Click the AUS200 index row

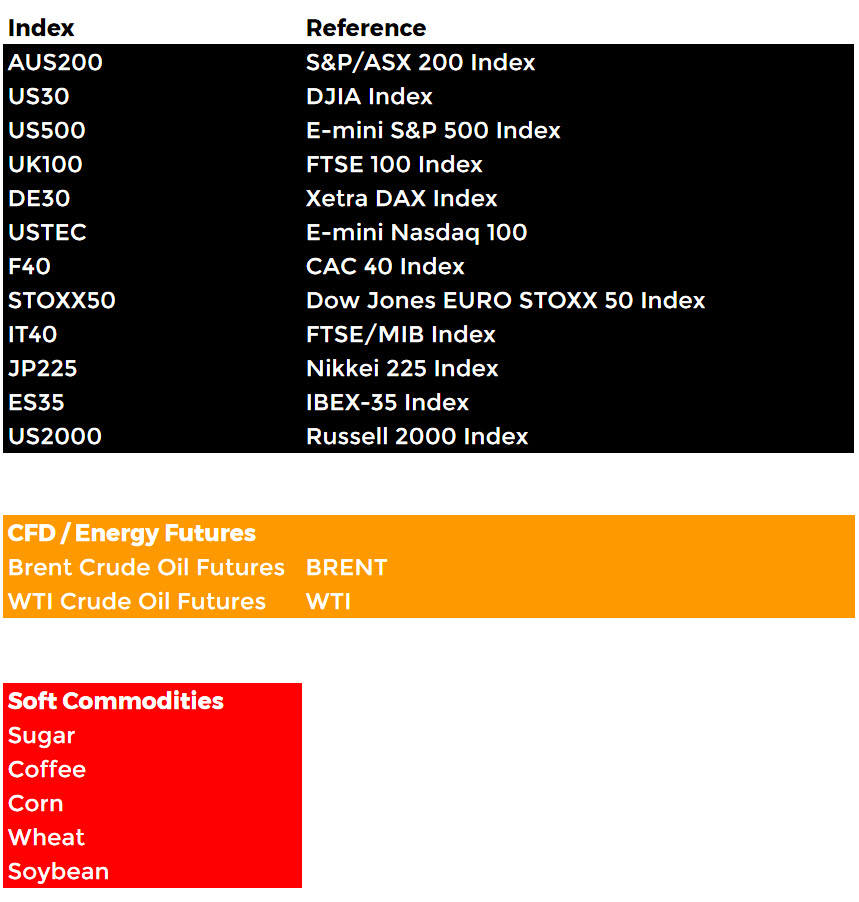[428, 62]
